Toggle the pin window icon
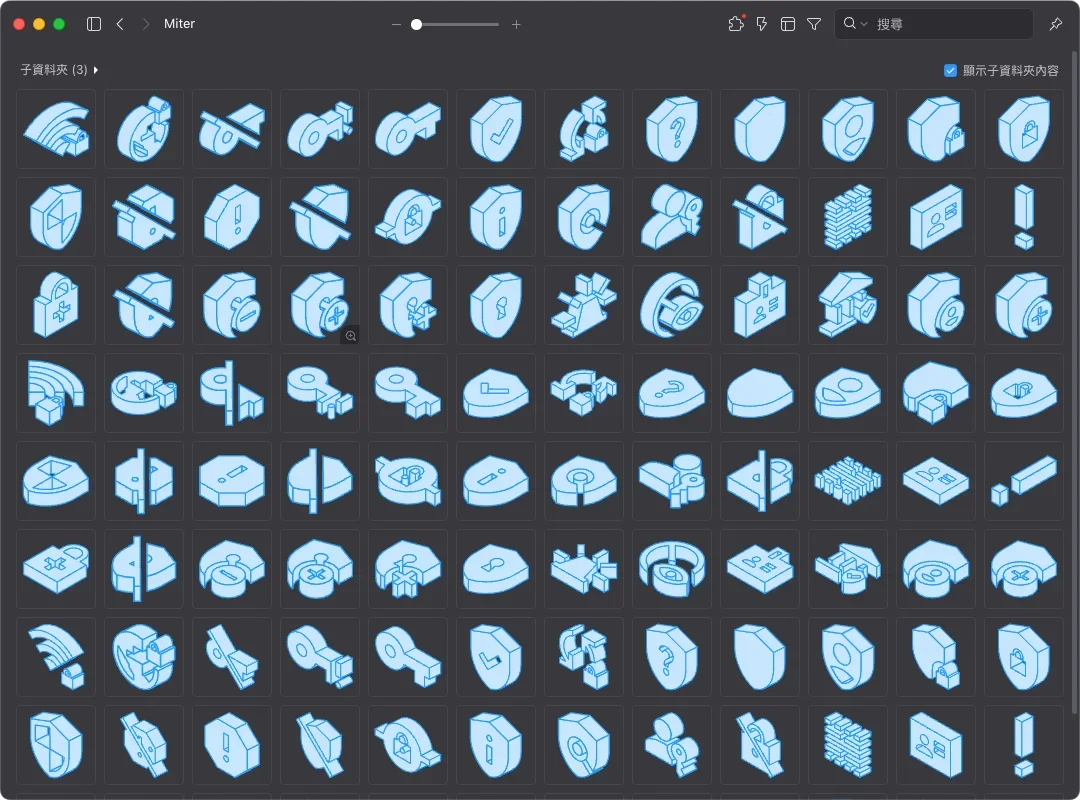 [1056, 24]
